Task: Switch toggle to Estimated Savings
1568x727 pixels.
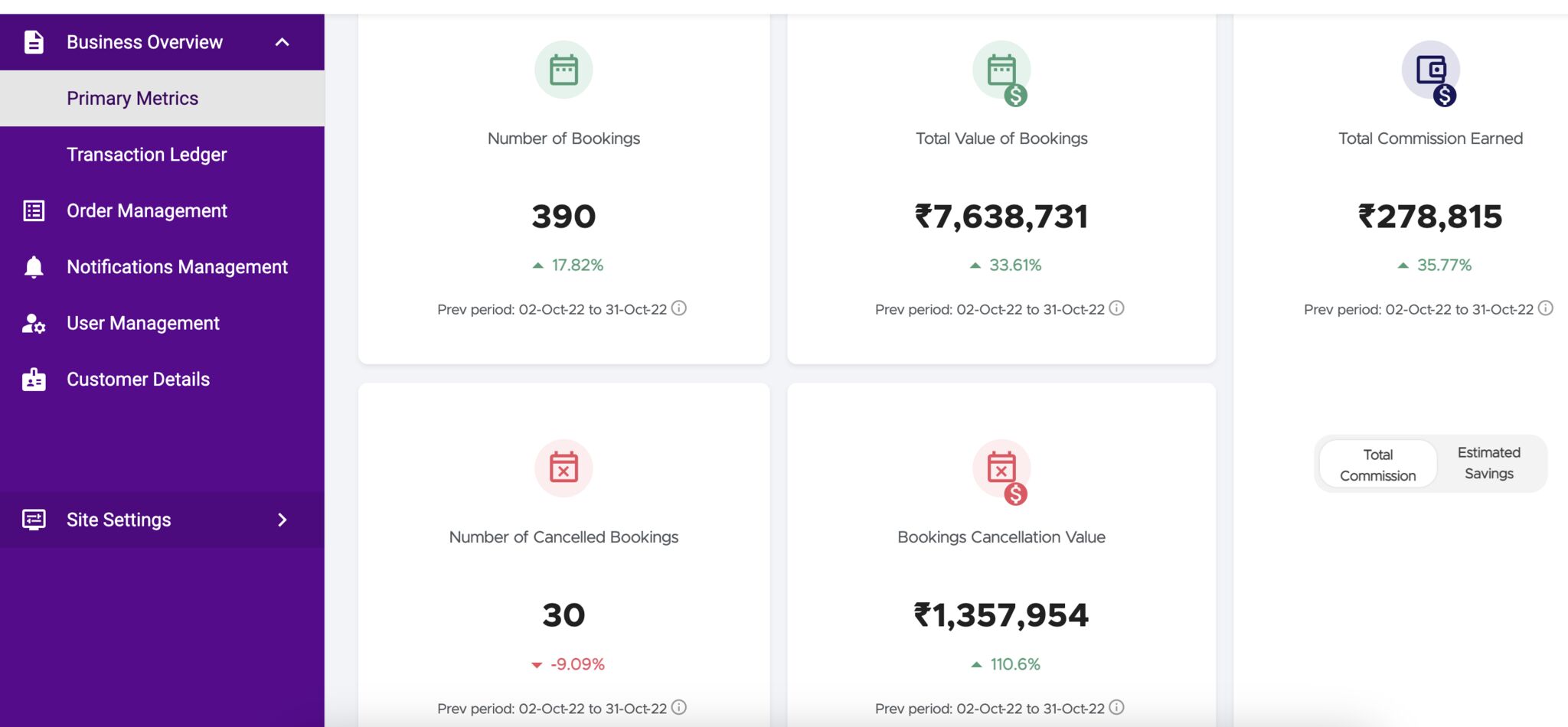Action: (x=1488, y=463)
